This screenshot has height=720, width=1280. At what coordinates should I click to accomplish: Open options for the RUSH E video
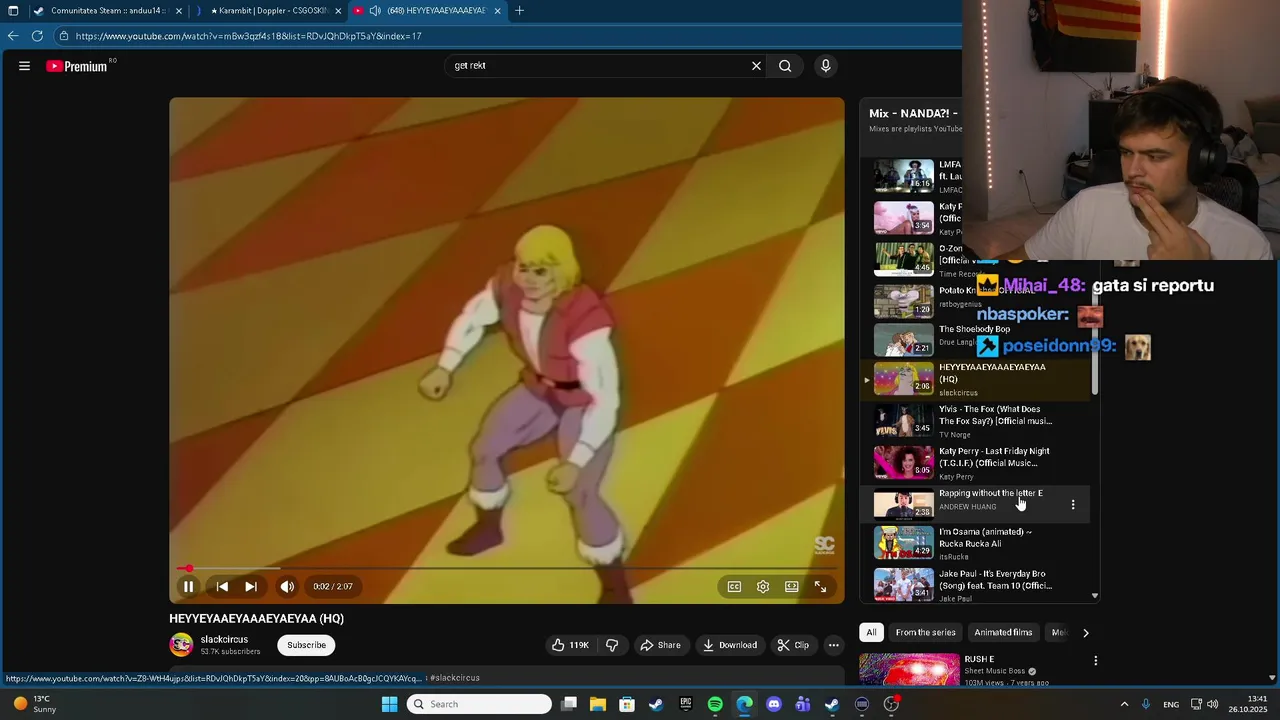(x=1095, y=661)
